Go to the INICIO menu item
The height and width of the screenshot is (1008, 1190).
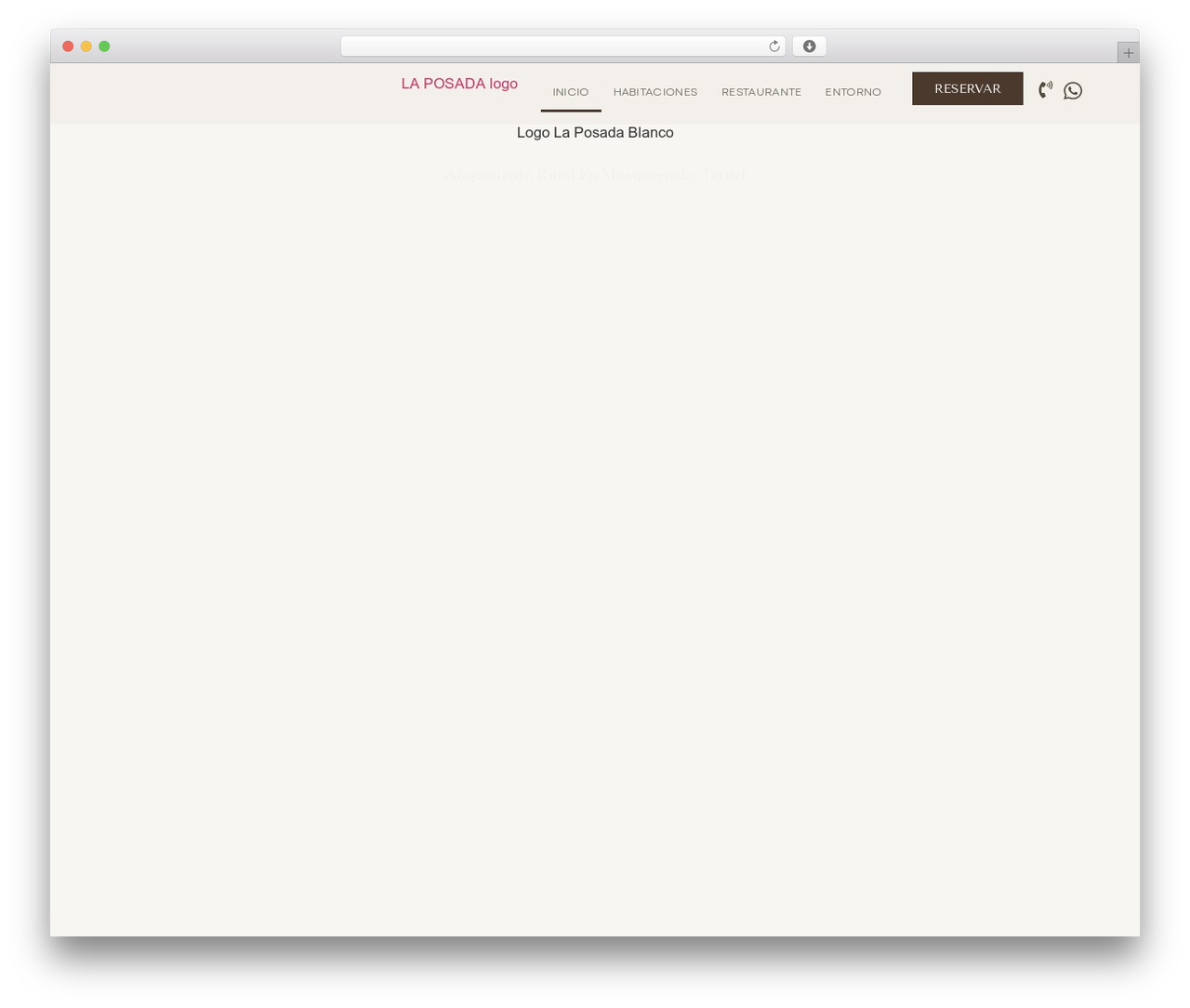coord(571,92)
